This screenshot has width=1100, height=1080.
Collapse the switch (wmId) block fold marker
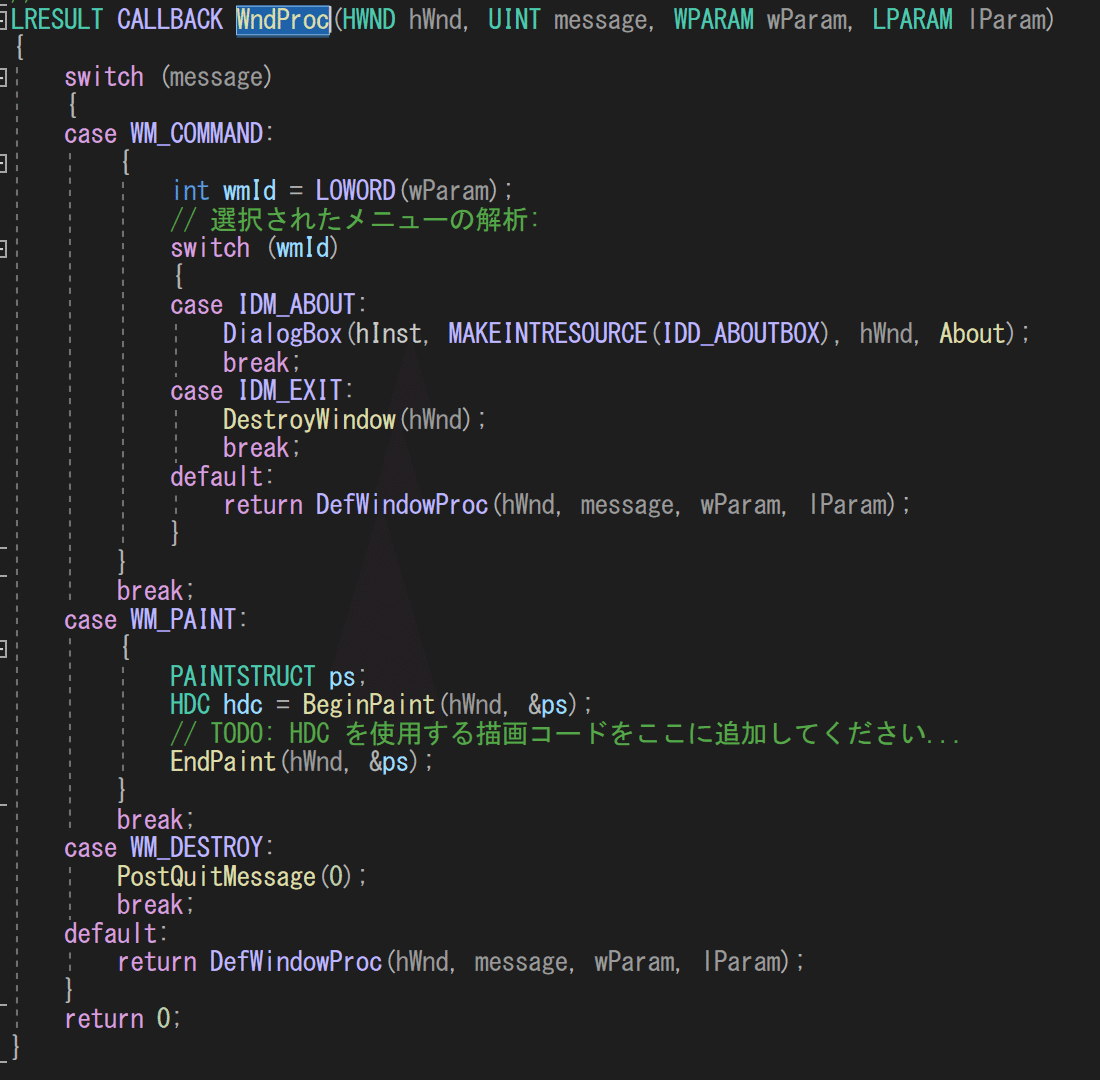pyautogui.click(x=3, y=248)
